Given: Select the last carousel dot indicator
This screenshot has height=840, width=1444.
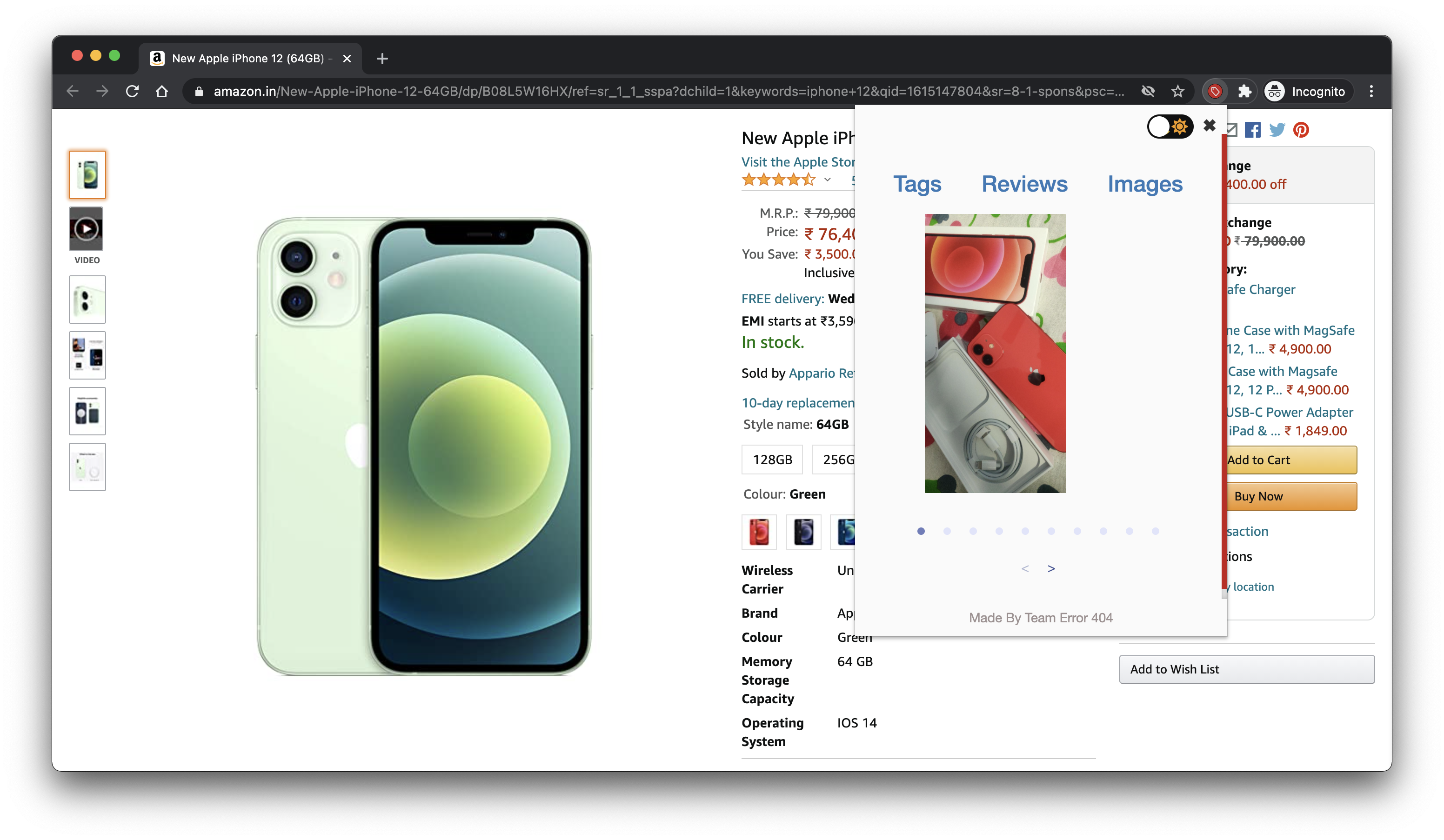Looking at the screenshot, I should tap(1155, 531).
